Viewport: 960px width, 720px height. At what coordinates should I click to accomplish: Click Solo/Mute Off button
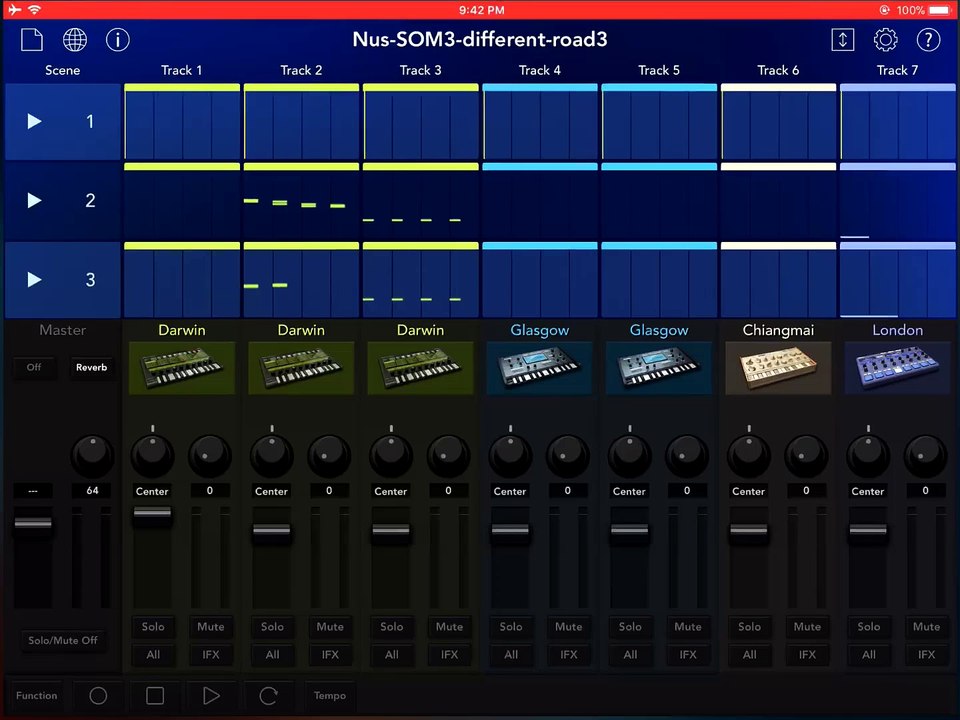[62, 640]
